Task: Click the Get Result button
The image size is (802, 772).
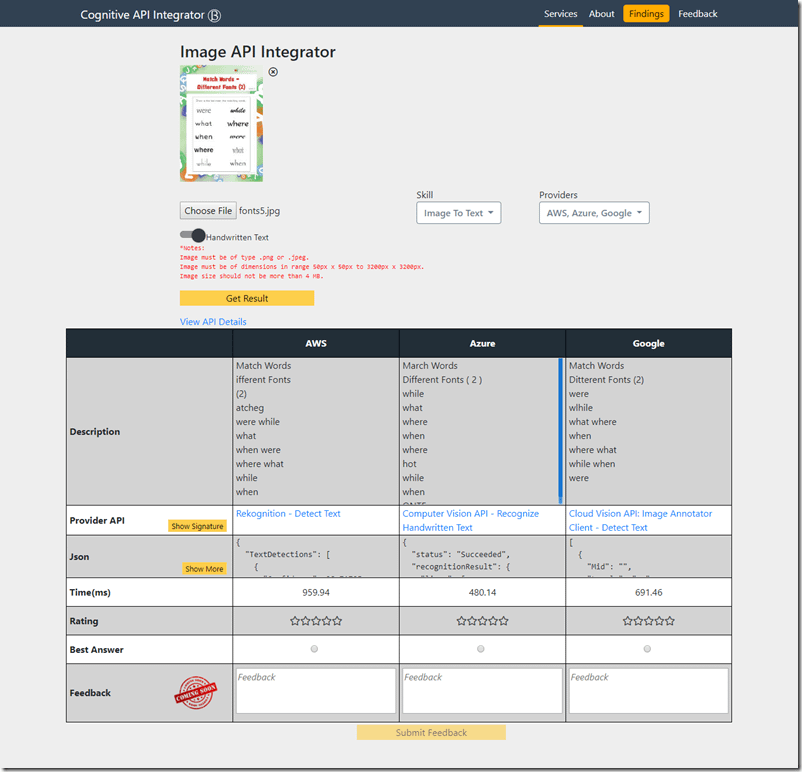Action: pos(247,298)
